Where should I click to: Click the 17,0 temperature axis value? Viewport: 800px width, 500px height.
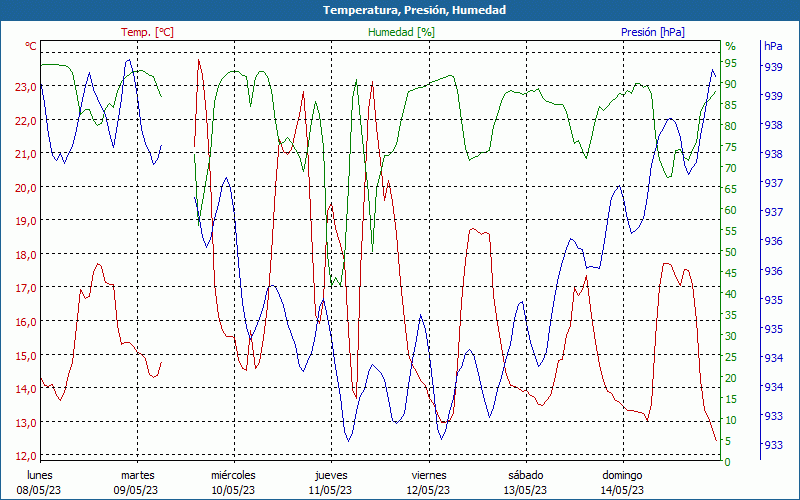coord(26,288)
